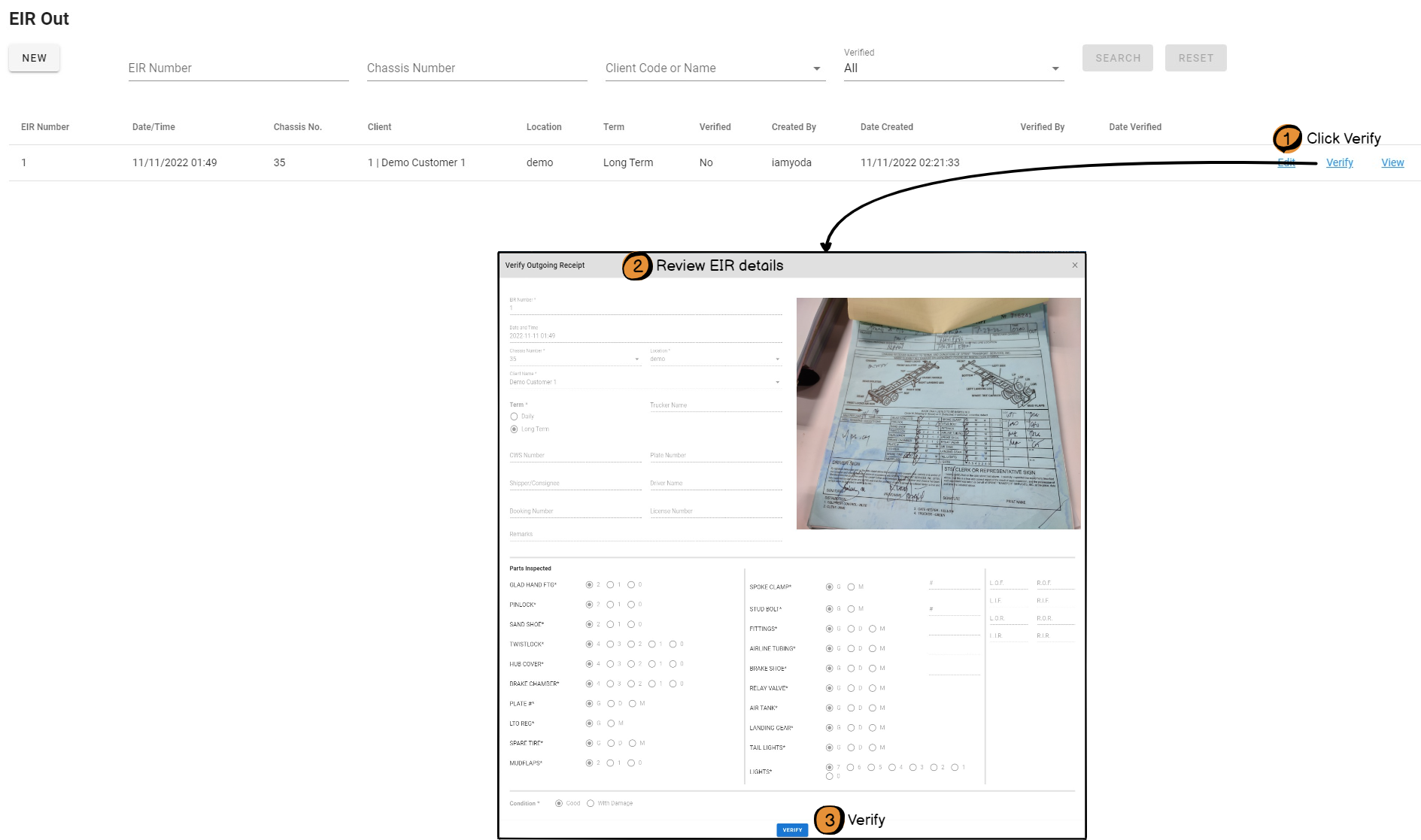Click the NEW button
Screen dimensions: 1421x840
[x=34, y=58]
